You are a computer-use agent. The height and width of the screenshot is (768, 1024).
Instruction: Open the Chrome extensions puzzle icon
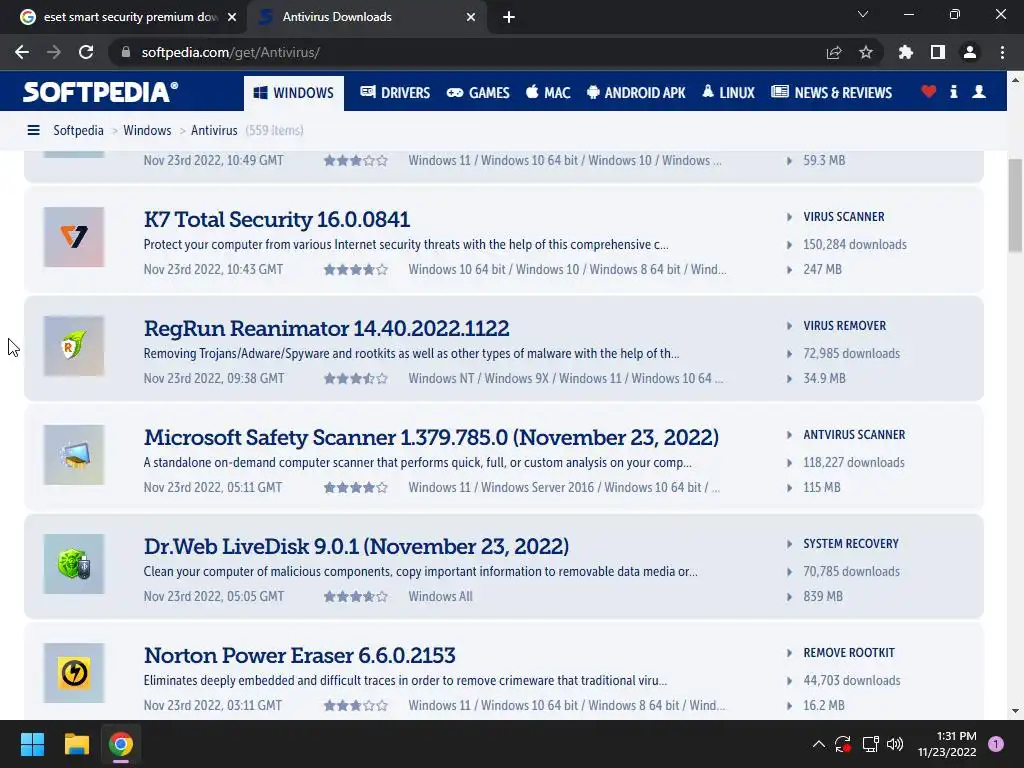click(906, 52)
